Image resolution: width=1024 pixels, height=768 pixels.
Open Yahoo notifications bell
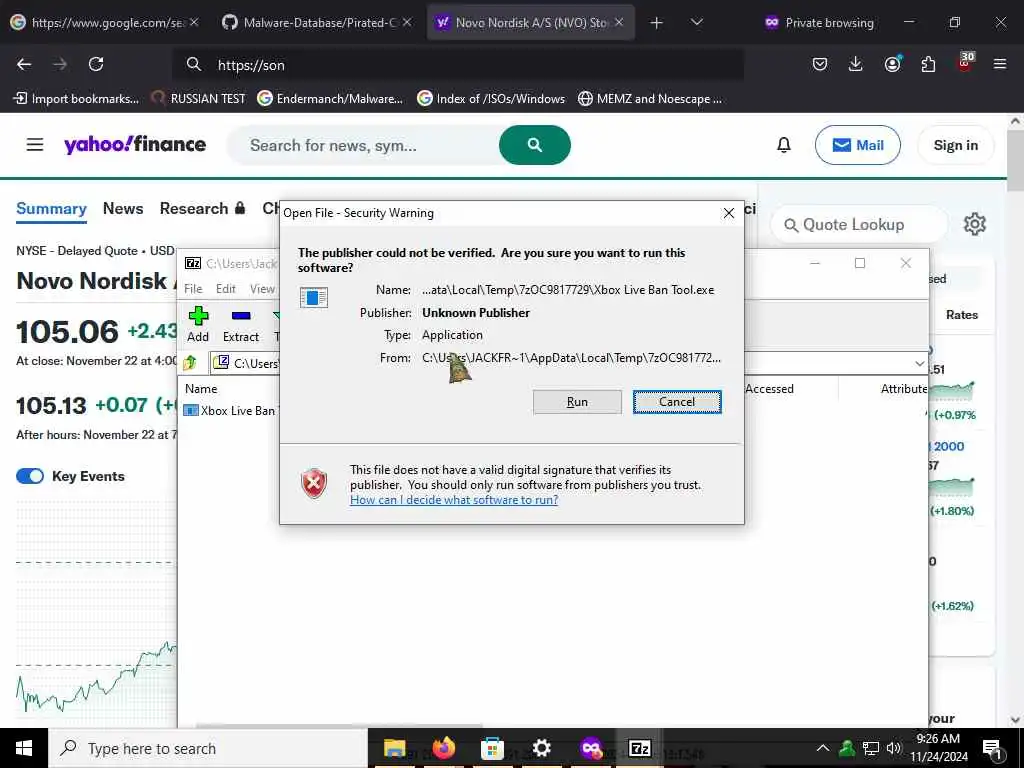pyautogui.click(x=784, y=145)
